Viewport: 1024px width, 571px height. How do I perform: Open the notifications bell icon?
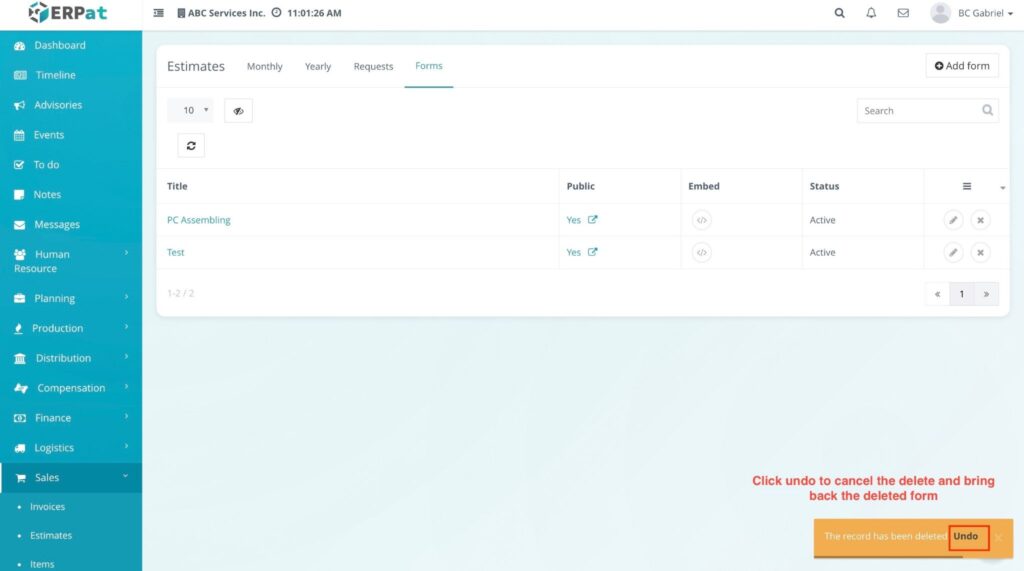coord(871,13)
